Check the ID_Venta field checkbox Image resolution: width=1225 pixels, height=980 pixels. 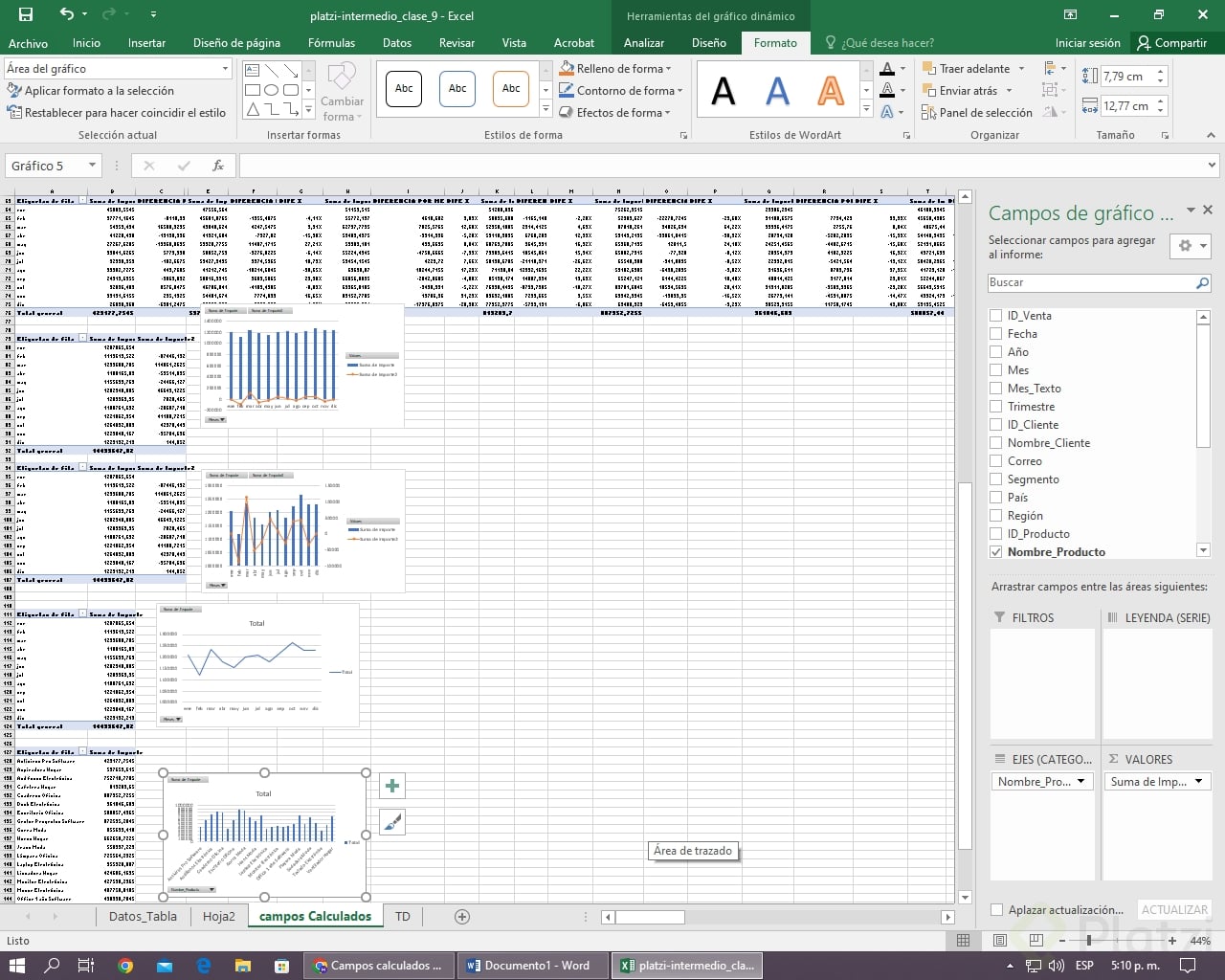coord(996,316)
